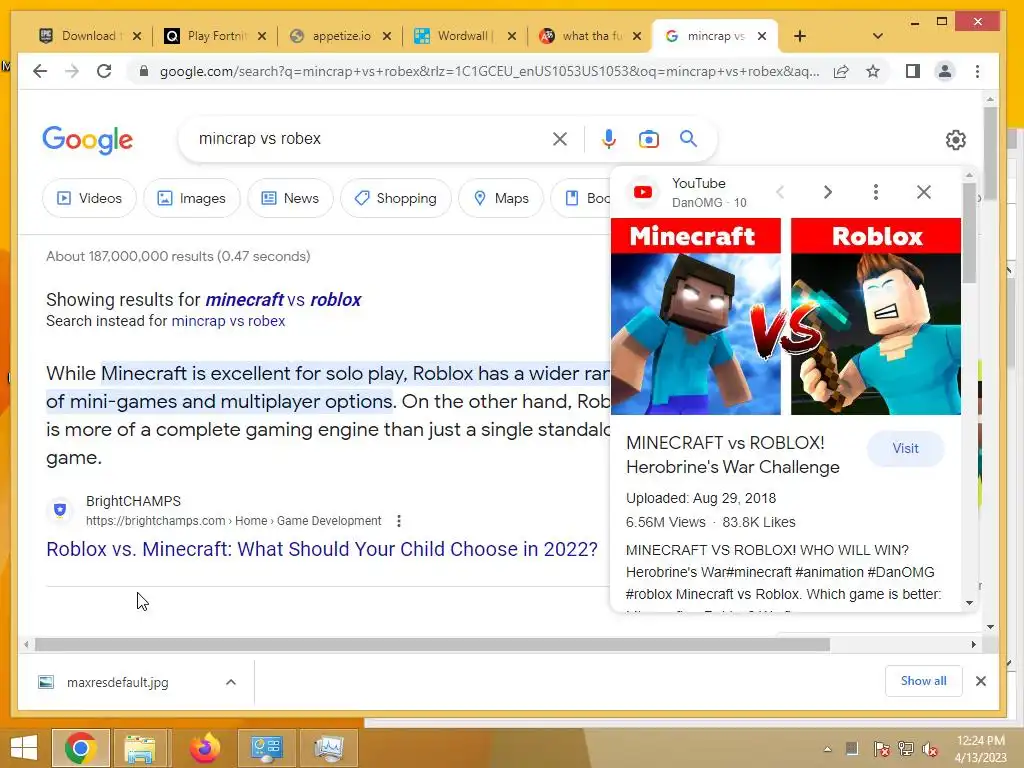
Task: Open the Chrome profile avatar
Action: [x=944, y=71]
